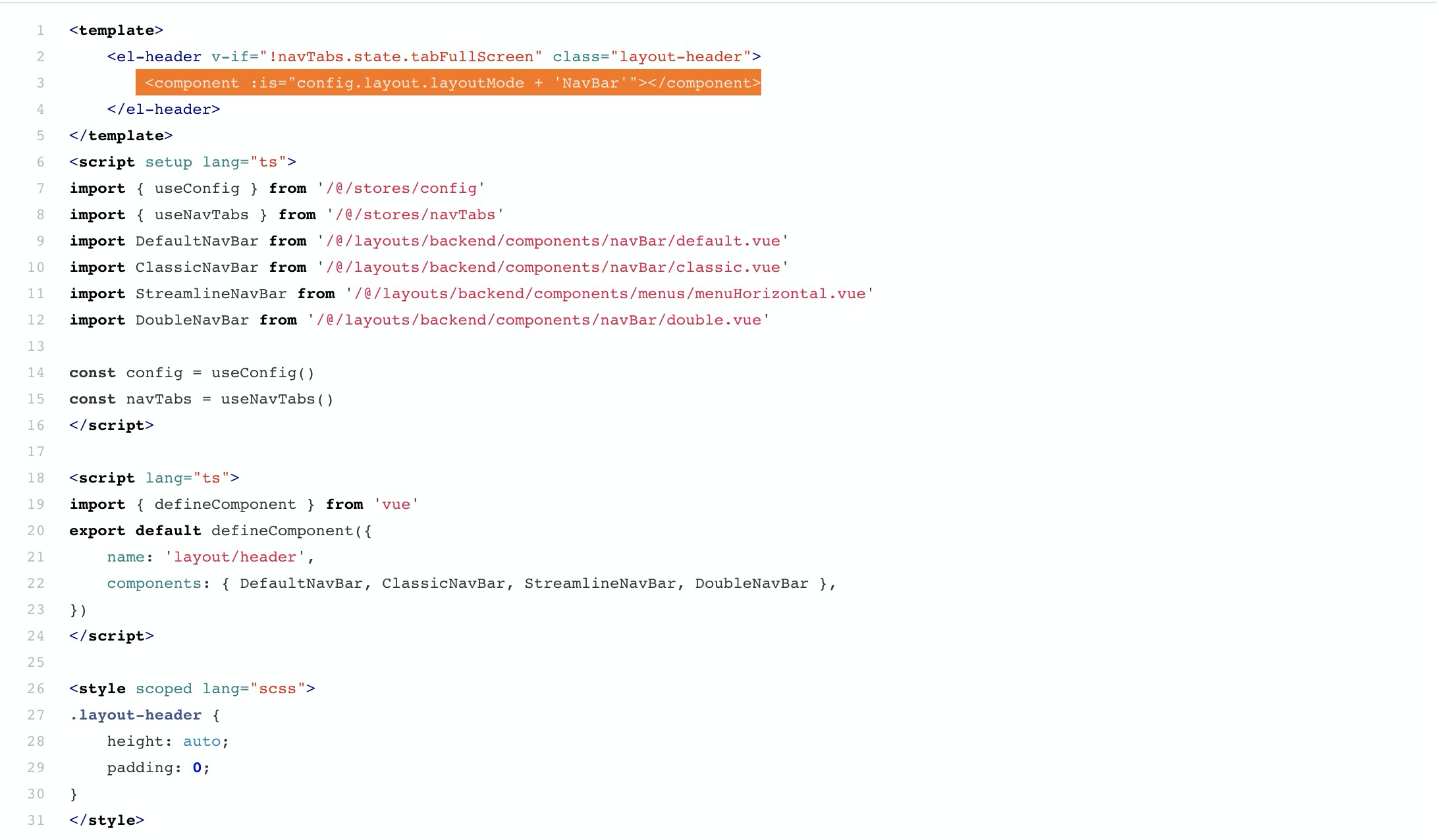Screen dimensions: 1437x840
Task: Click 'layout/header' name string
Action: click(x=235, y=557)
